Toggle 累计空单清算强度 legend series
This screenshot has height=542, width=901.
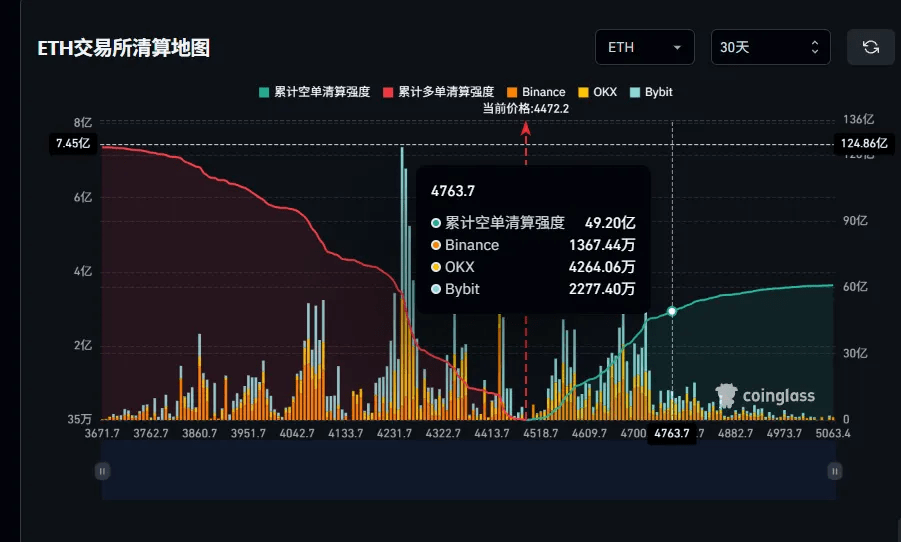point(315,92)
